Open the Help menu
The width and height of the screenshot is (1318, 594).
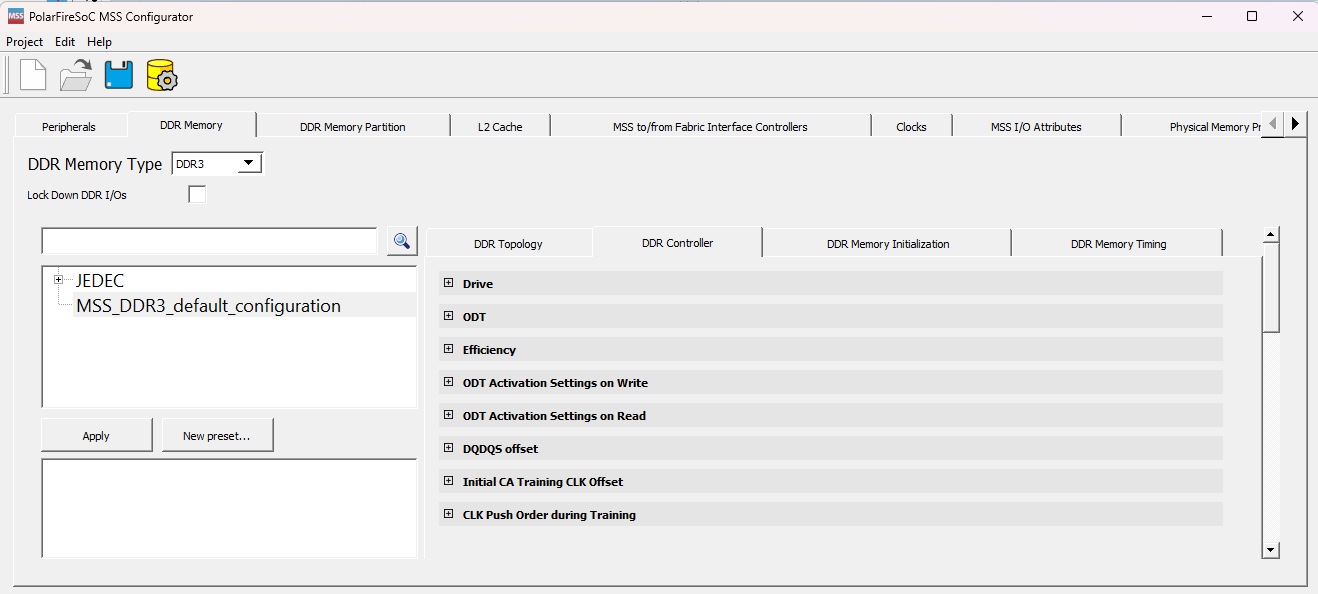point(99,42)
